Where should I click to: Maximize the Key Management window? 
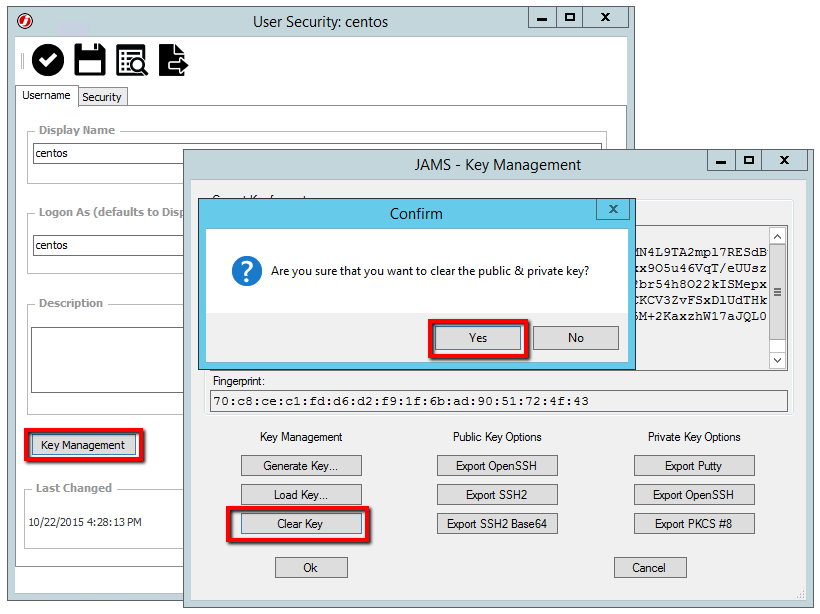click(x=749, y=160)
